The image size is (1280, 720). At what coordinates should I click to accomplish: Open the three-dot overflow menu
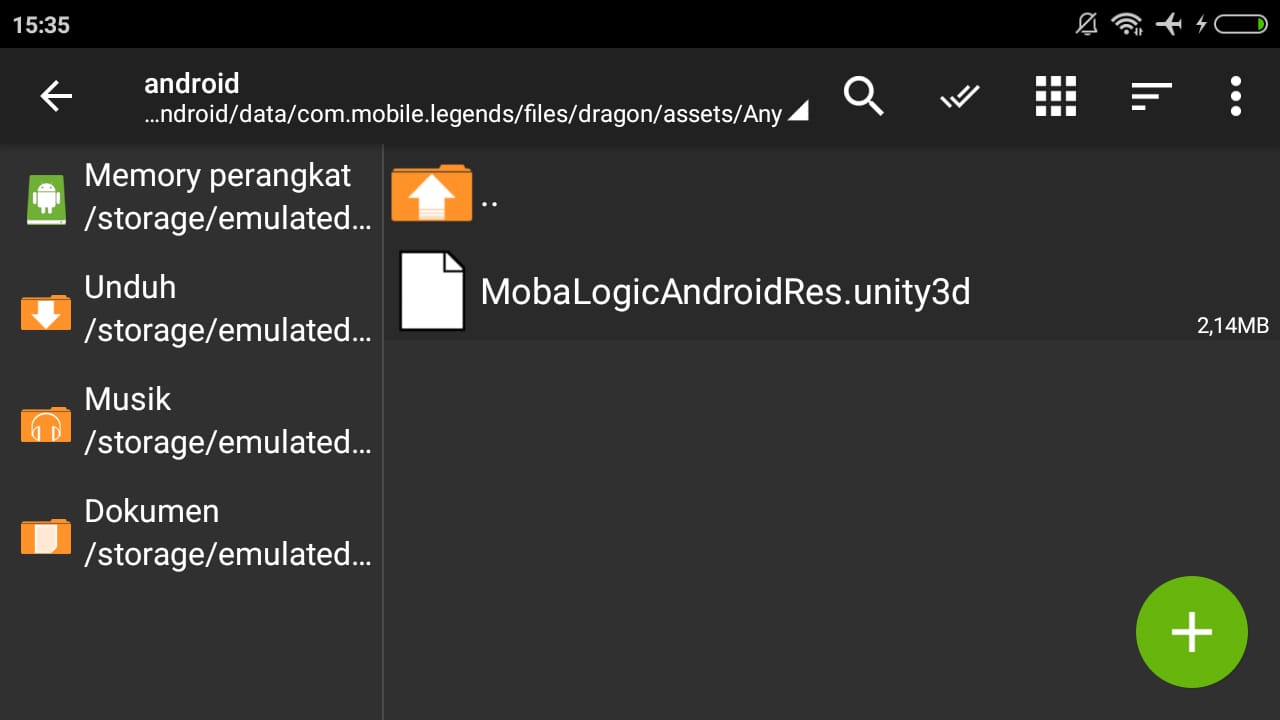coord(1236,96)
